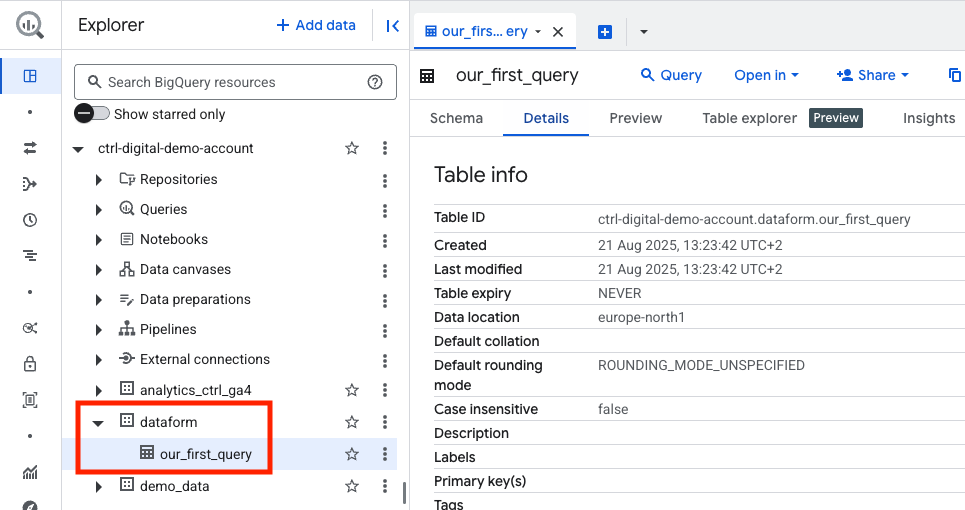Switch to the Preview tab

[636, 118]
